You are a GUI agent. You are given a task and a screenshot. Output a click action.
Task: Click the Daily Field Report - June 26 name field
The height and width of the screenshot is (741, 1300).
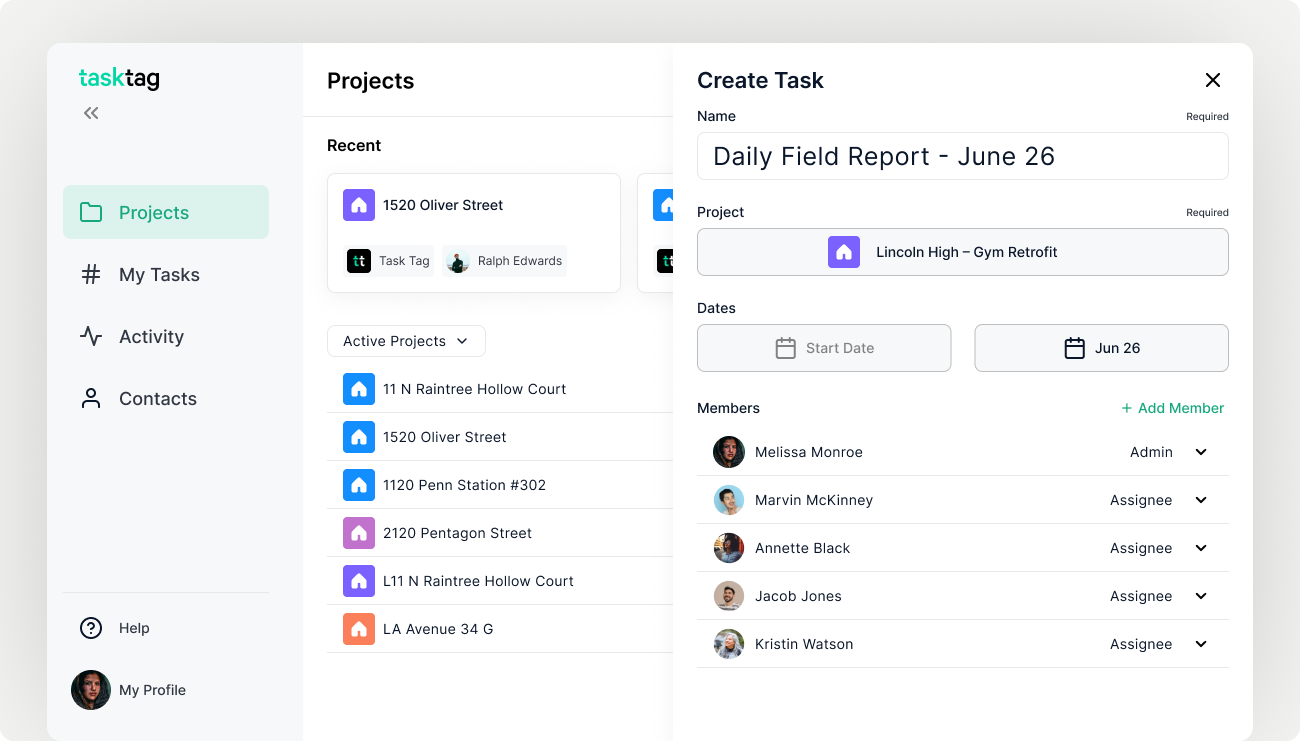(962, 156)
